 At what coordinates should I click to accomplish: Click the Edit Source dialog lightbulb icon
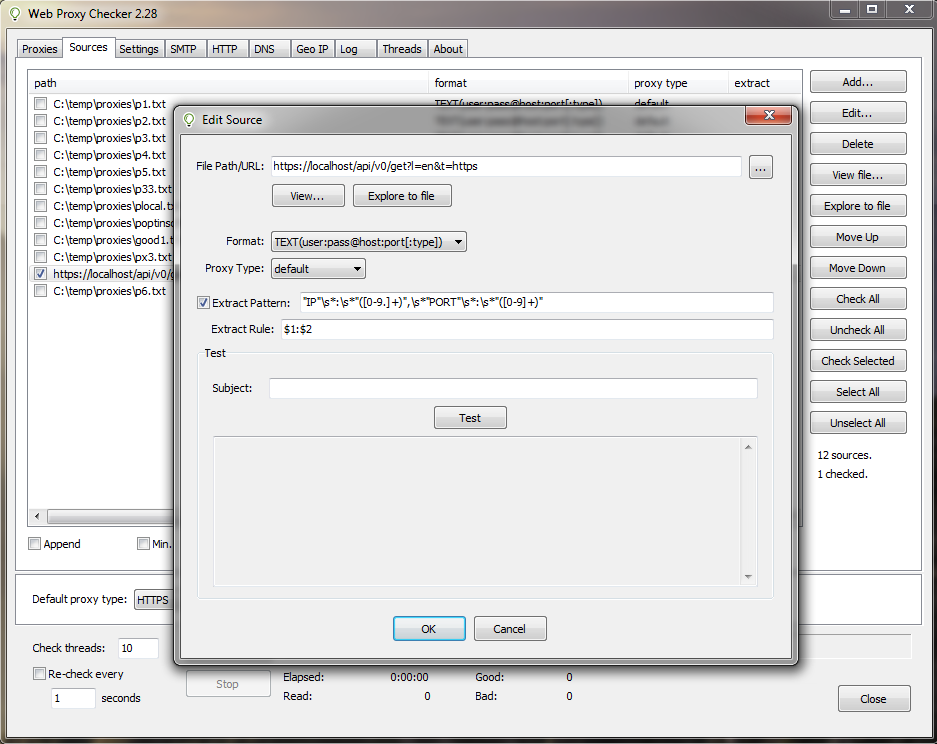coord(189,120)
